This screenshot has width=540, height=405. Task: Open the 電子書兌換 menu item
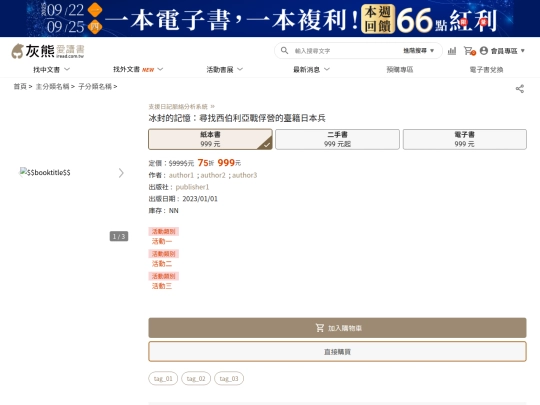(x=486, y=70)
